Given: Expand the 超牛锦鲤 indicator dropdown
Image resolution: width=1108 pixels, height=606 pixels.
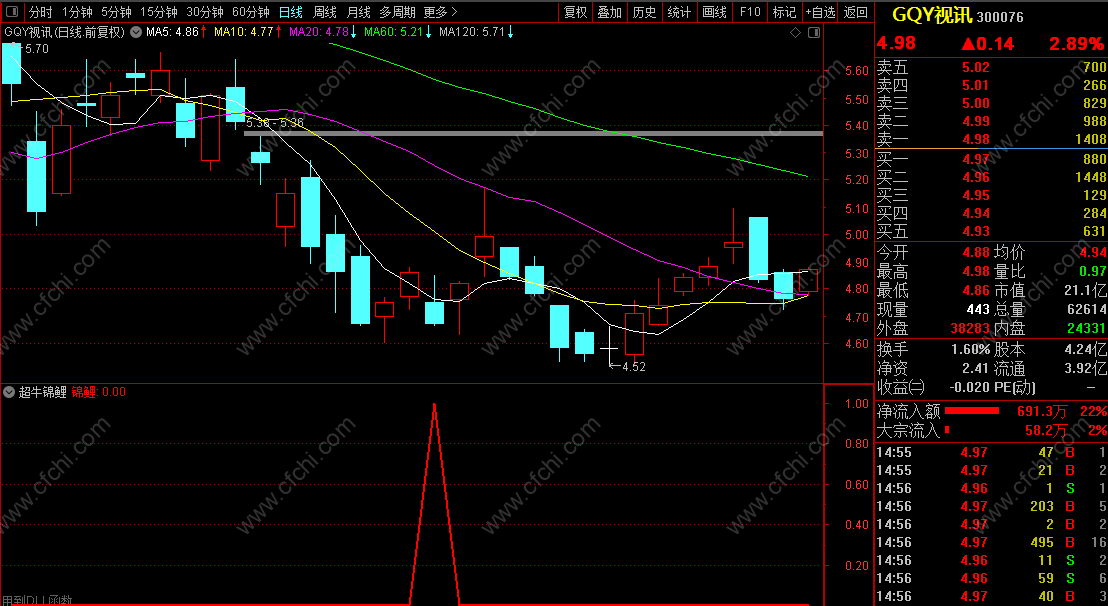Looking at the screenshot, I should pos(9,392).
